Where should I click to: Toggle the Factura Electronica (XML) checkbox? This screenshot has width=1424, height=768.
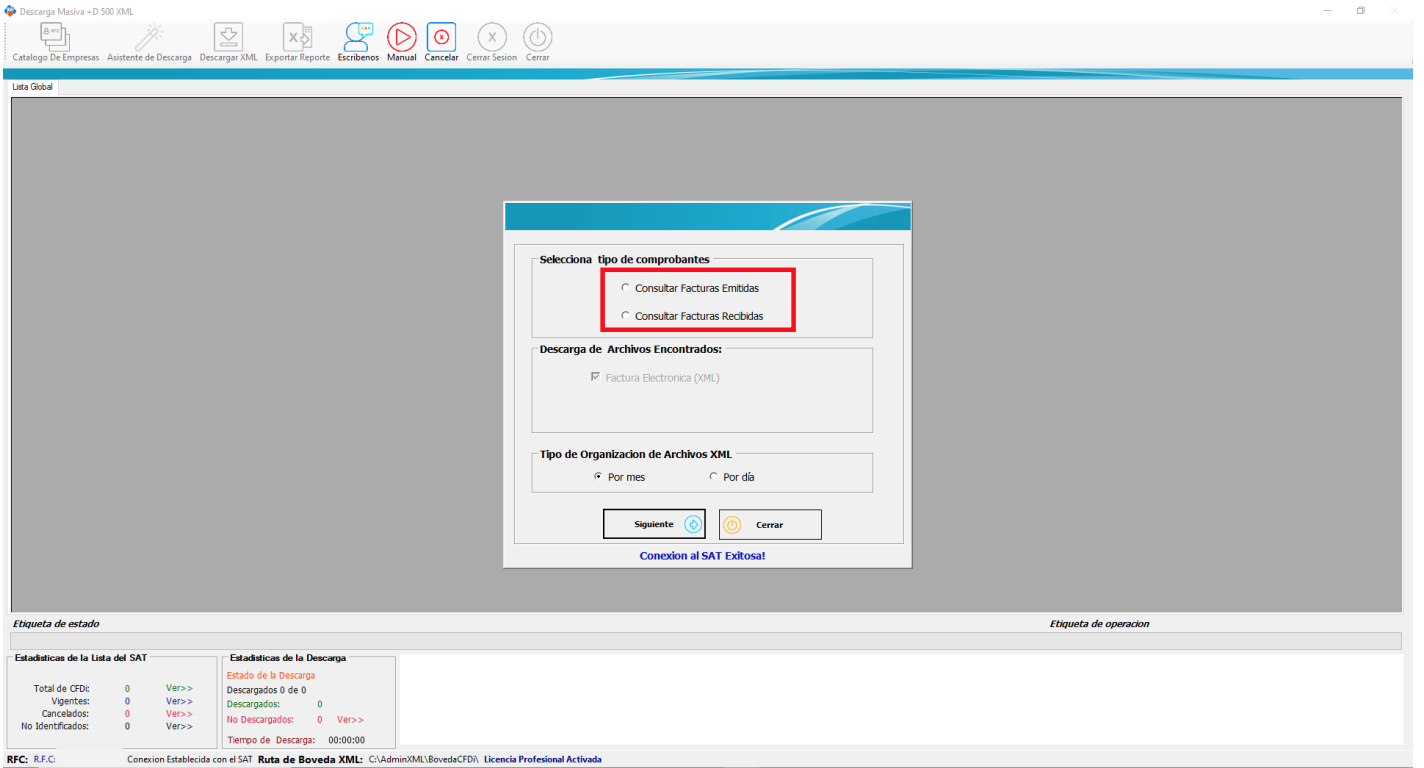click(x=594, y=377)
